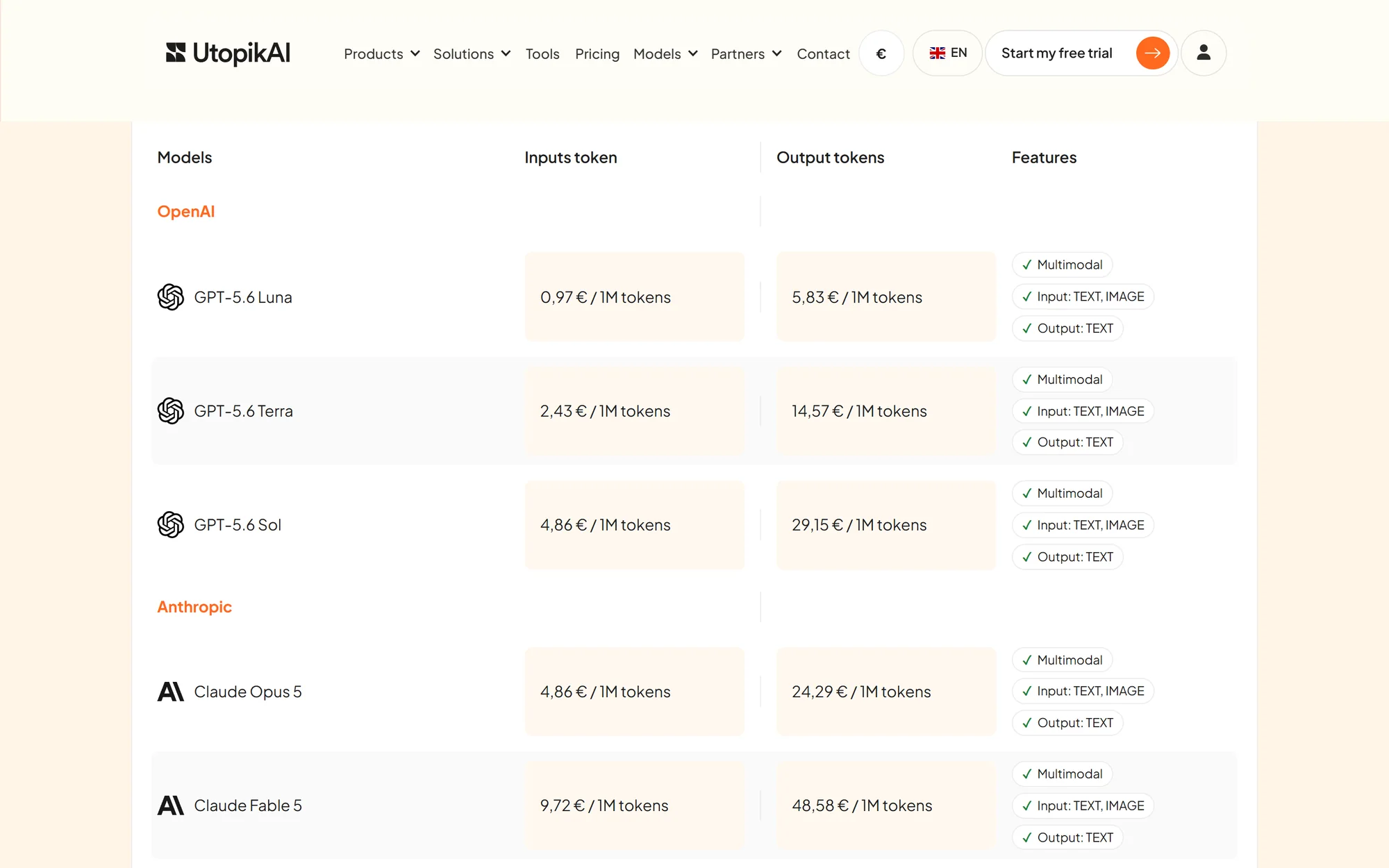Click the UK flag icon
The image size is (1389, 868).
click(938, 53)
